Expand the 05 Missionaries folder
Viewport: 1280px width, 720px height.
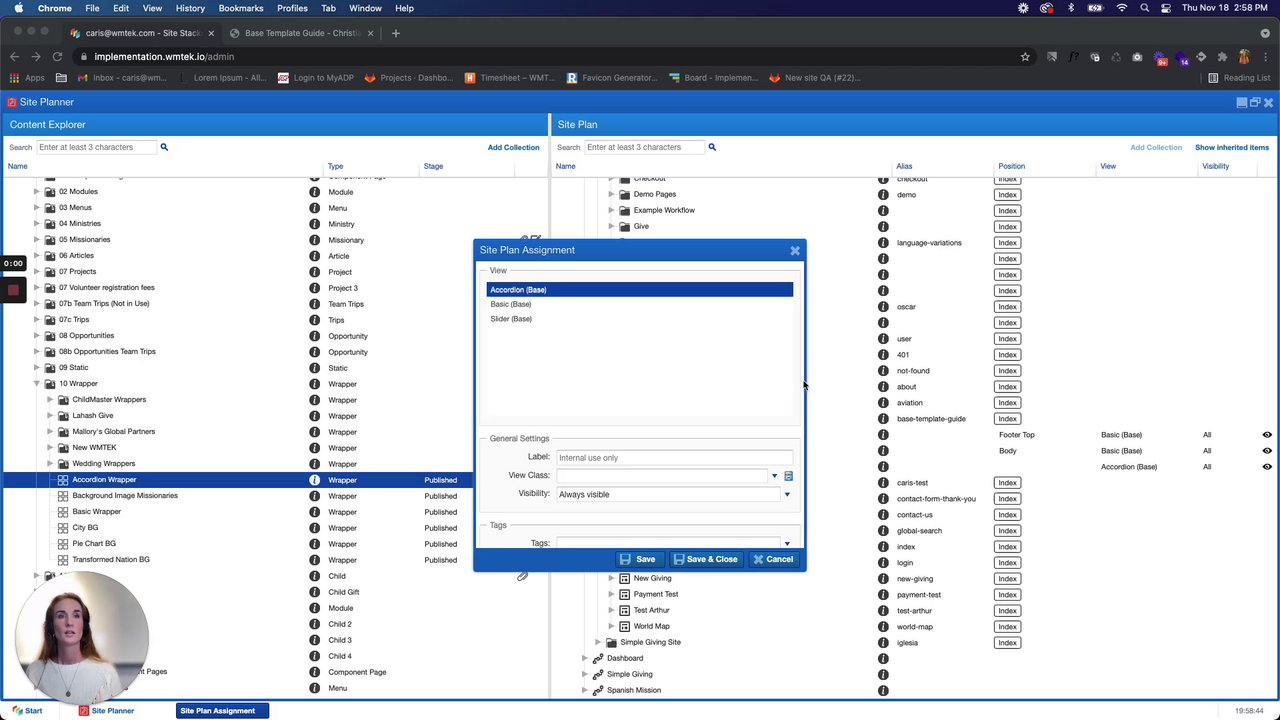point(37,240)
